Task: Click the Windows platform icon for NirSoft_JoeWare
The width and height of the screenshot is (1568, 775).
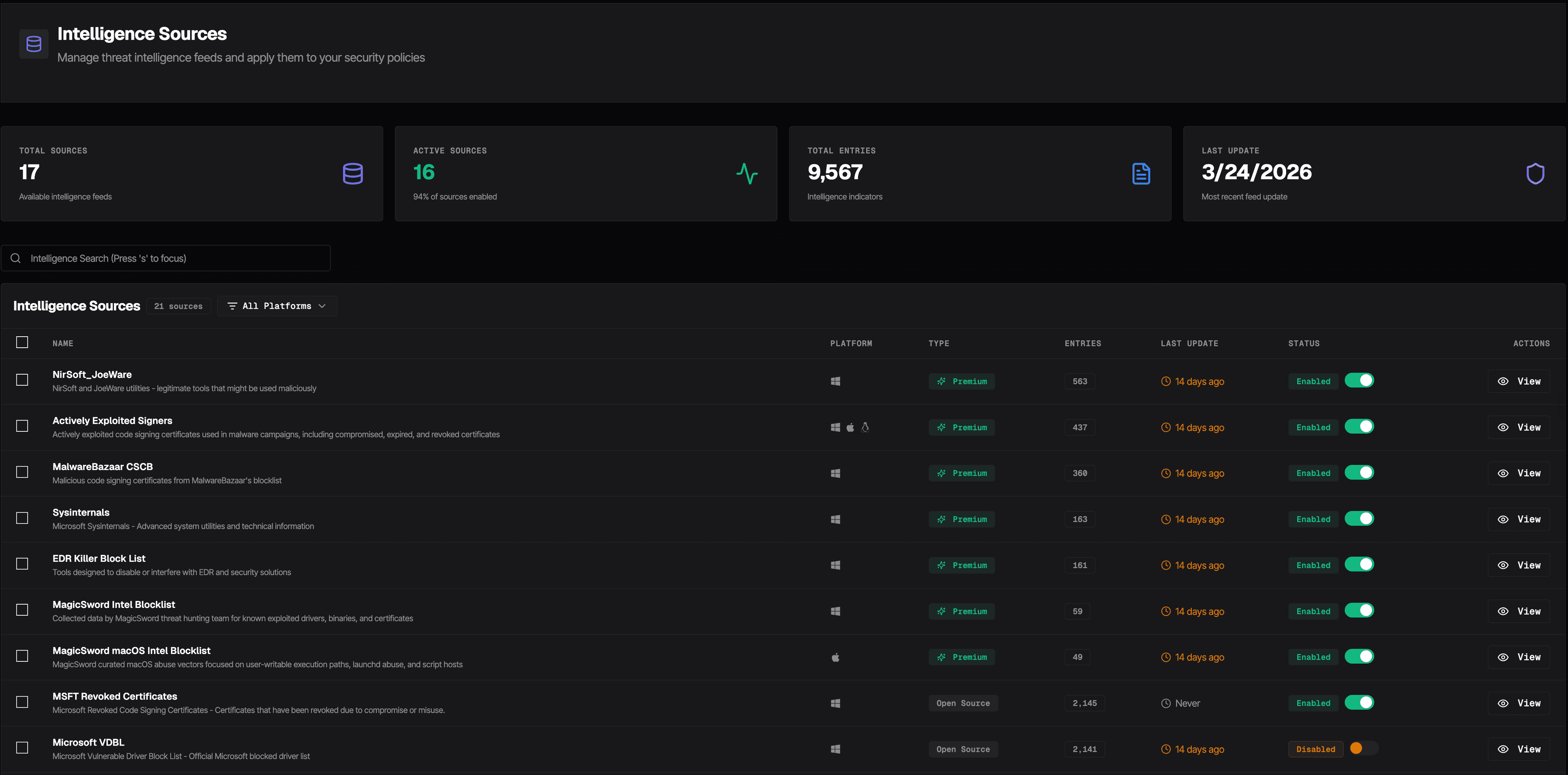Action: pos(835,380)
